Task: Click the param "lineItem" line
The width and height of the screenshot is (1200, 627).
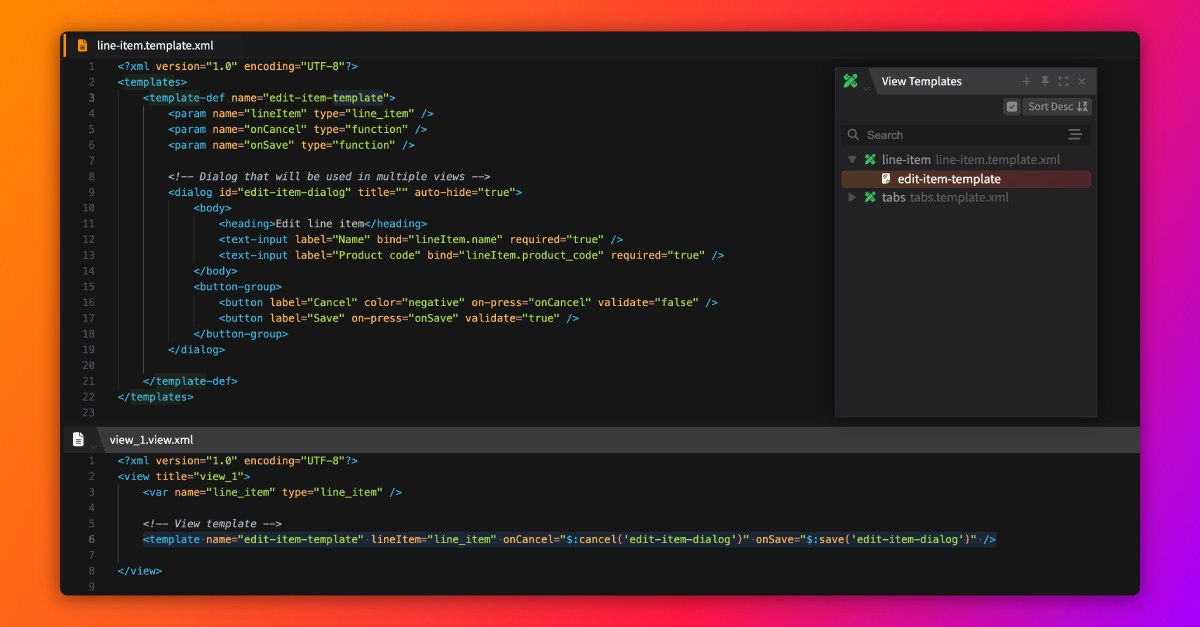Action: point(301,114)
